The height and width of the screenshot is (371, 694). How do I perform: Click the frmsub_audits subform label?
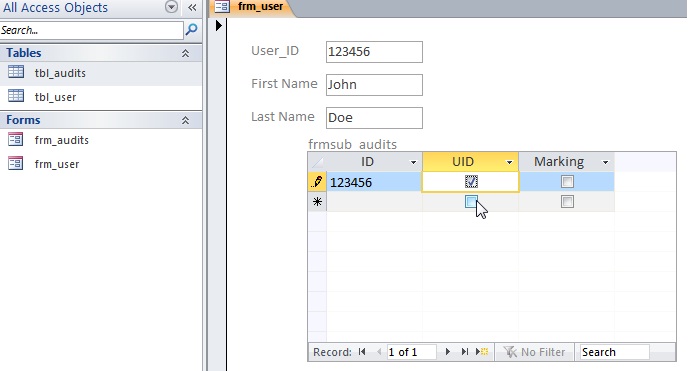point(352,144)
